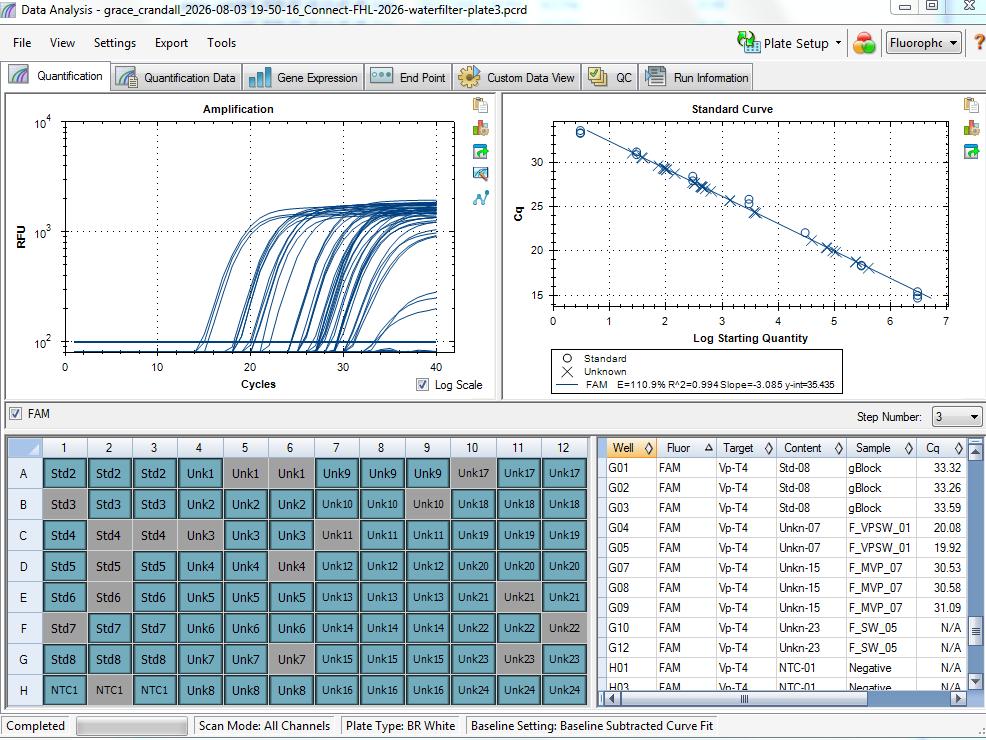Click the baseline threshold curve icon
Image resolution: width=986 pixels, height=740 pixels.
pyautogui.click(x=480, y=198)
